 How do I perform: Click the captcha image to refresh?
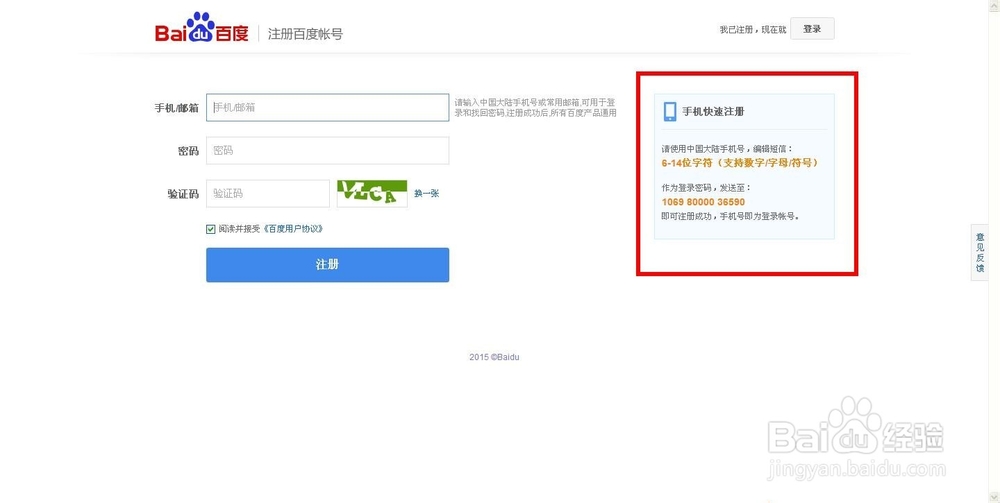pyautogui.click(x=372, y=193)
